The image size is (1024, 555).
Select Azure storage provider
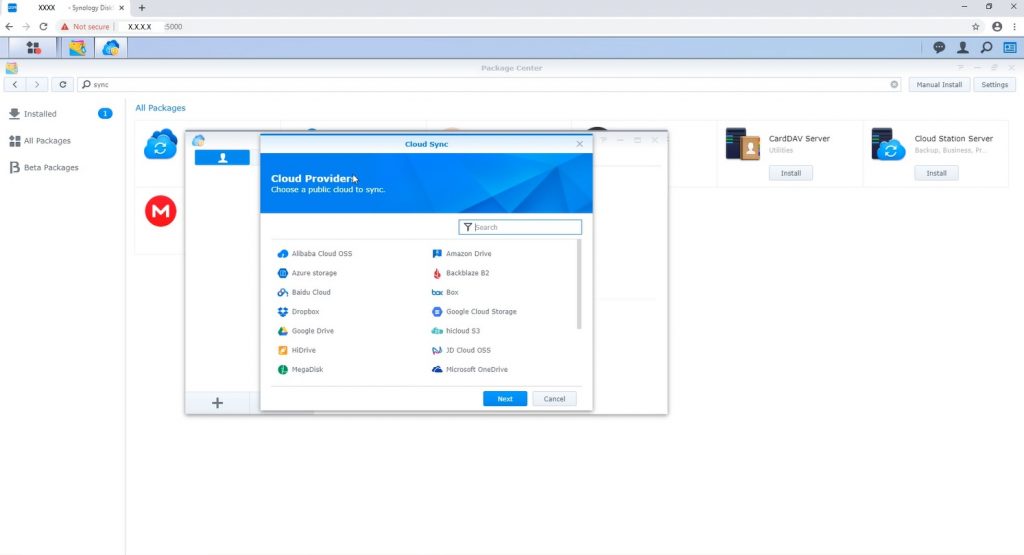point(307,273)
